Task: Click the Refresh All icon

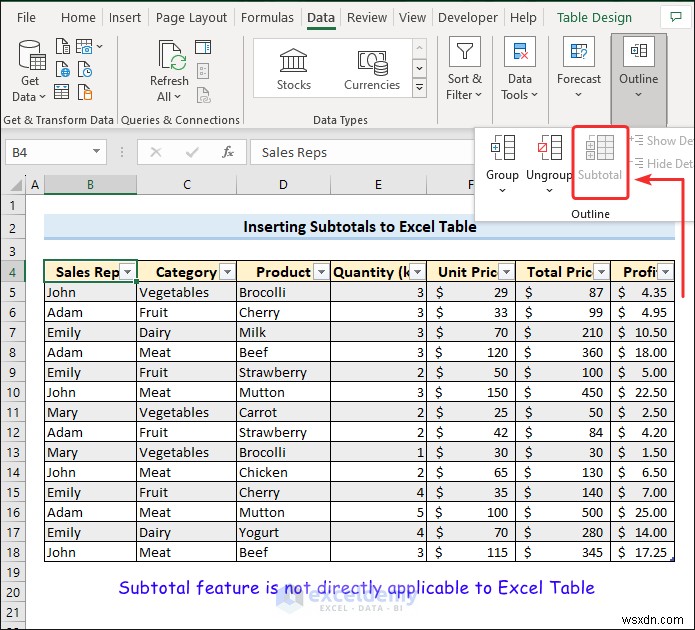Action: pyautogui.click(x=171, y=55)
